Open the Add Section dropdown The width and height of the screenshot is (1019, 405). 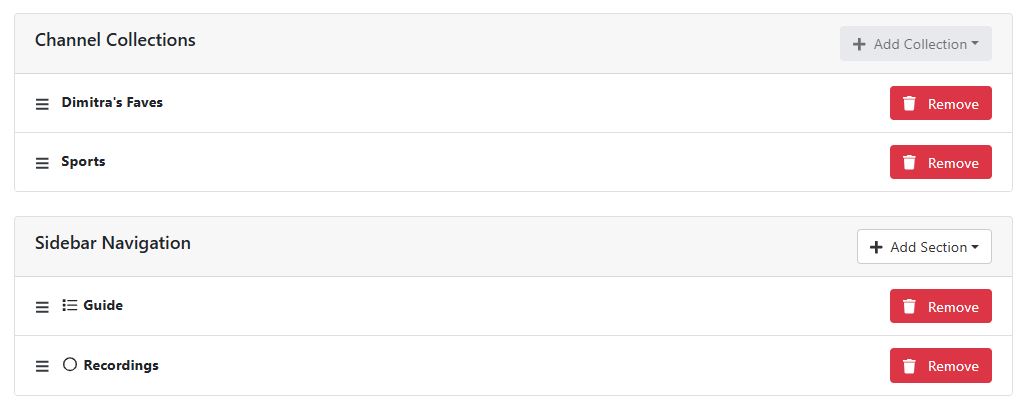tap(924, 247)
